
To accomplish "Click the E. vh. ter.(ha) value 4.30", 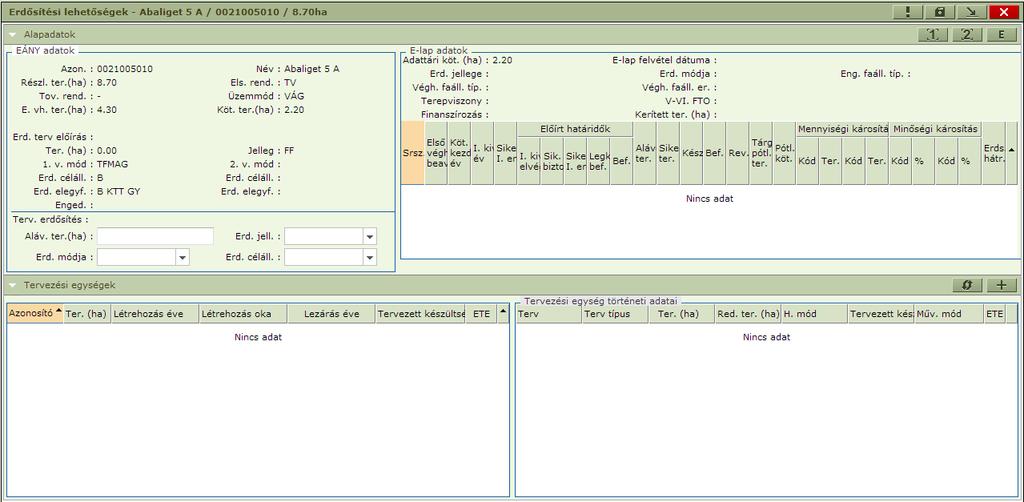I will [x=107, y=110].
